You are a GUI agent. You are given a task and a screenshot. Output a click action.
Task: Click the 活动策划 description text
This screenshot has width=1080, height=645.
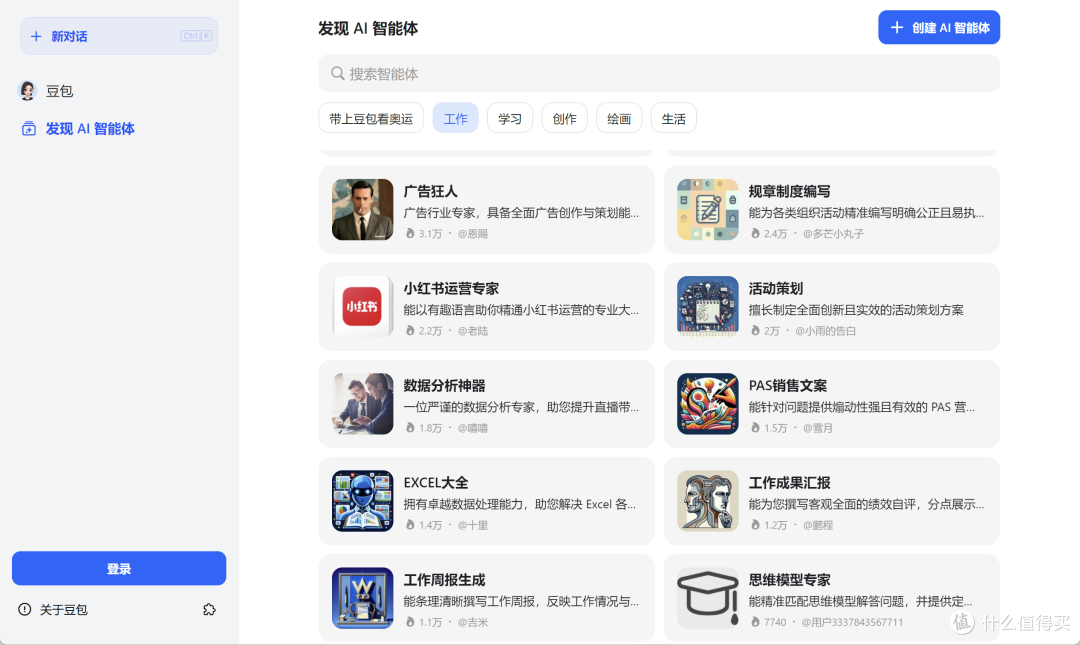pos(856,309)
